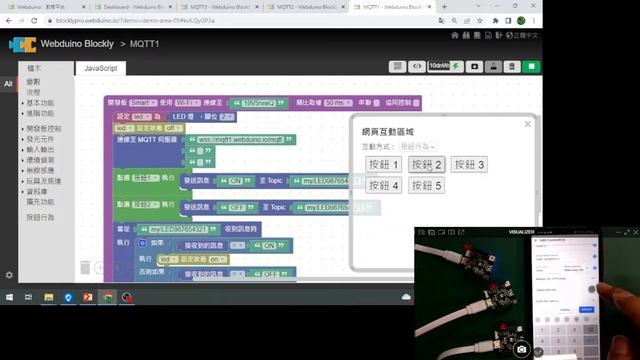Open the WiFi connection dropdown in block
The height and width of the screenshot is (360, 640).
tap(188, 102)
